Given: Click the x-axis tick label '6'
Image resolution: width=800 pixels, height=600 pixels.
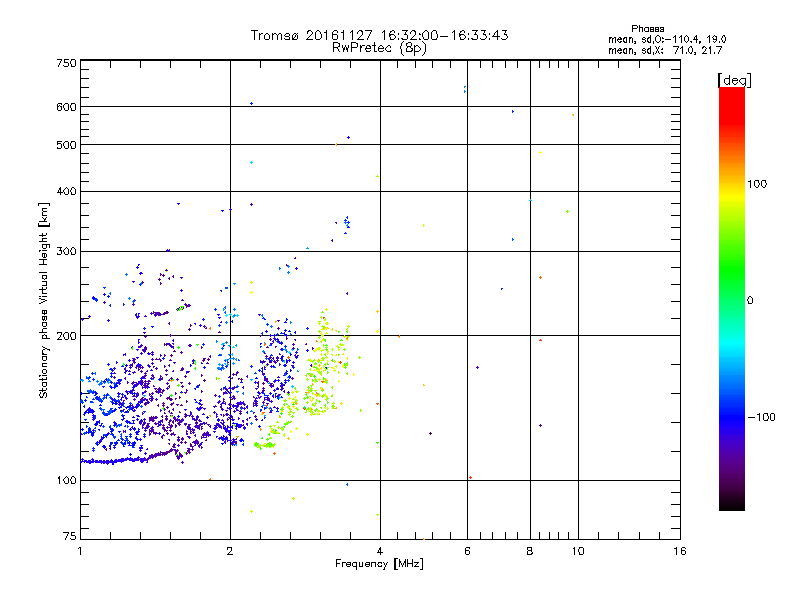Looking at the screenshot, I should (467, 551).
